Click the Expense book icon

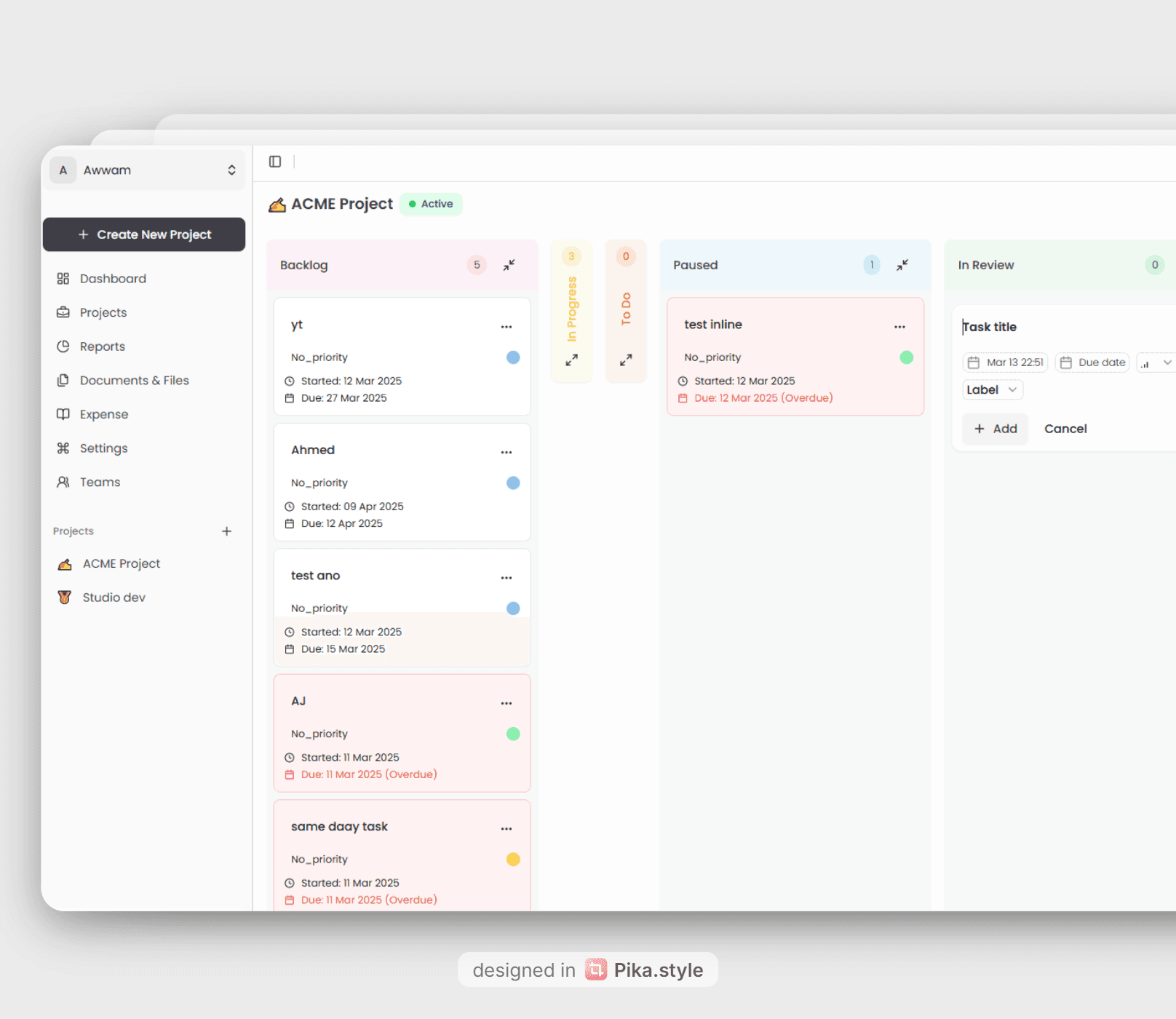coord(63,414)
